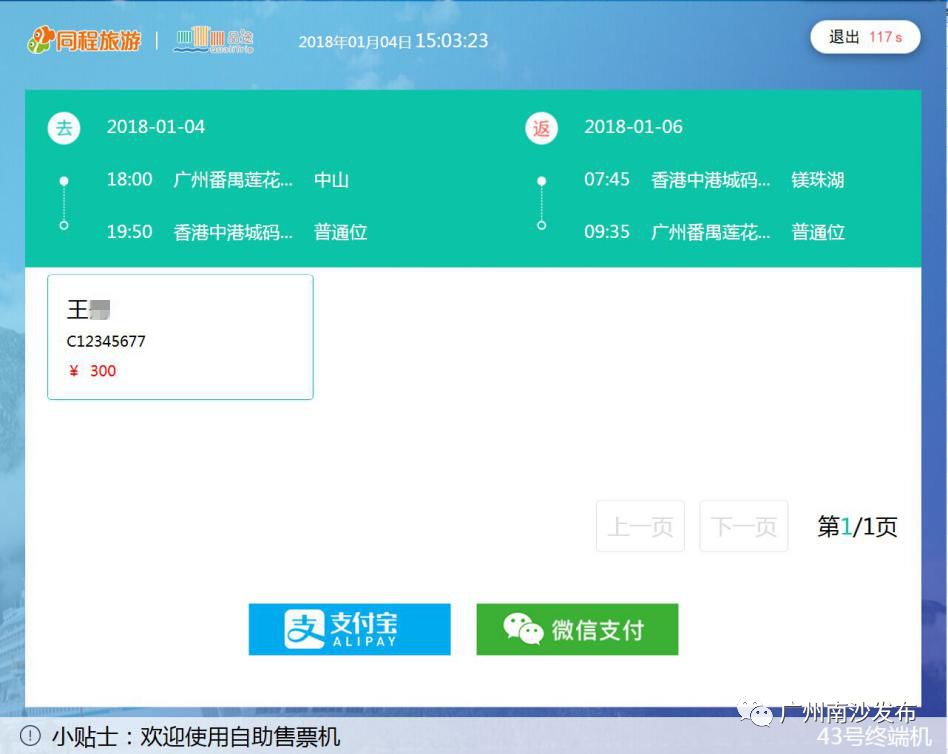Pay with 支付宝 ALIPAY
Image resolution: width=948 pixels, height=754 pixels.
coord(349,629)
